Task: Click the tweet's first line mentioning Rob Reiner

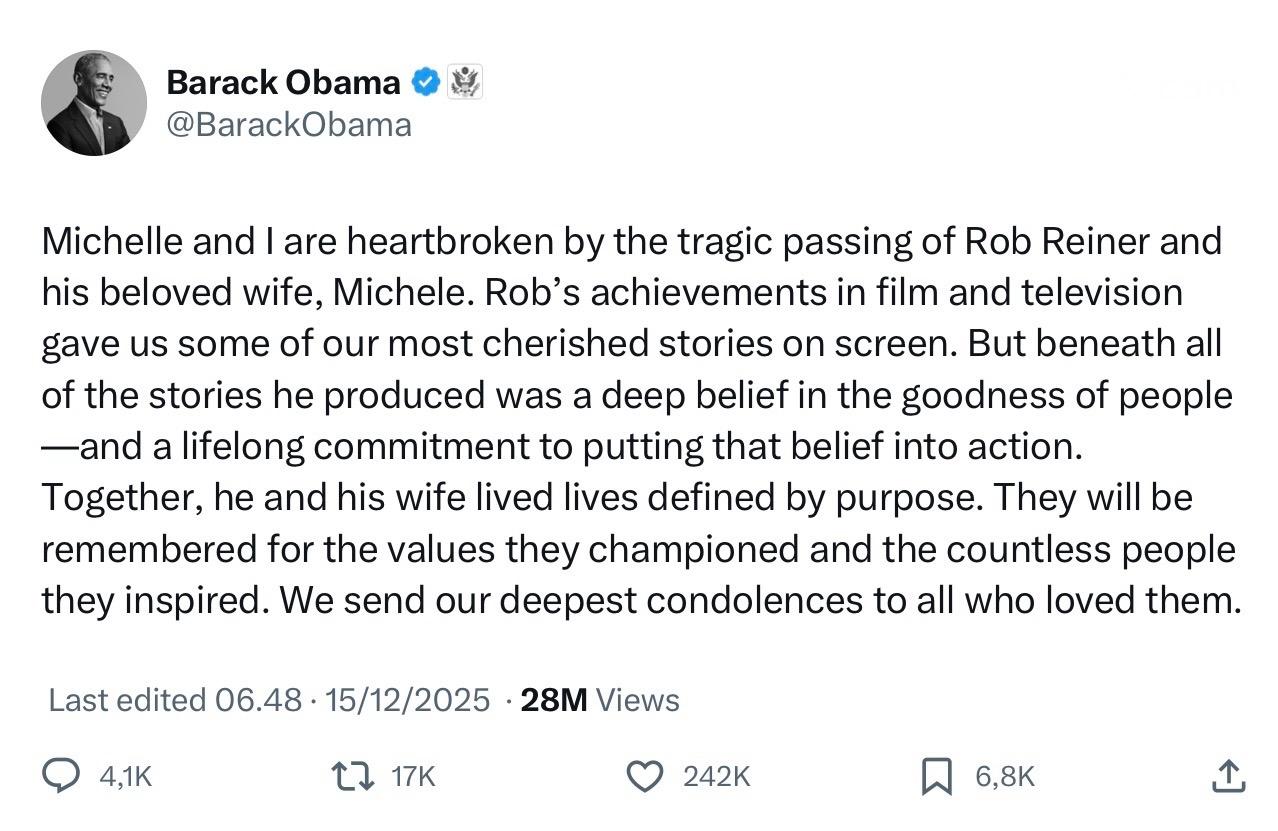Action: click(x=630, y=242)
